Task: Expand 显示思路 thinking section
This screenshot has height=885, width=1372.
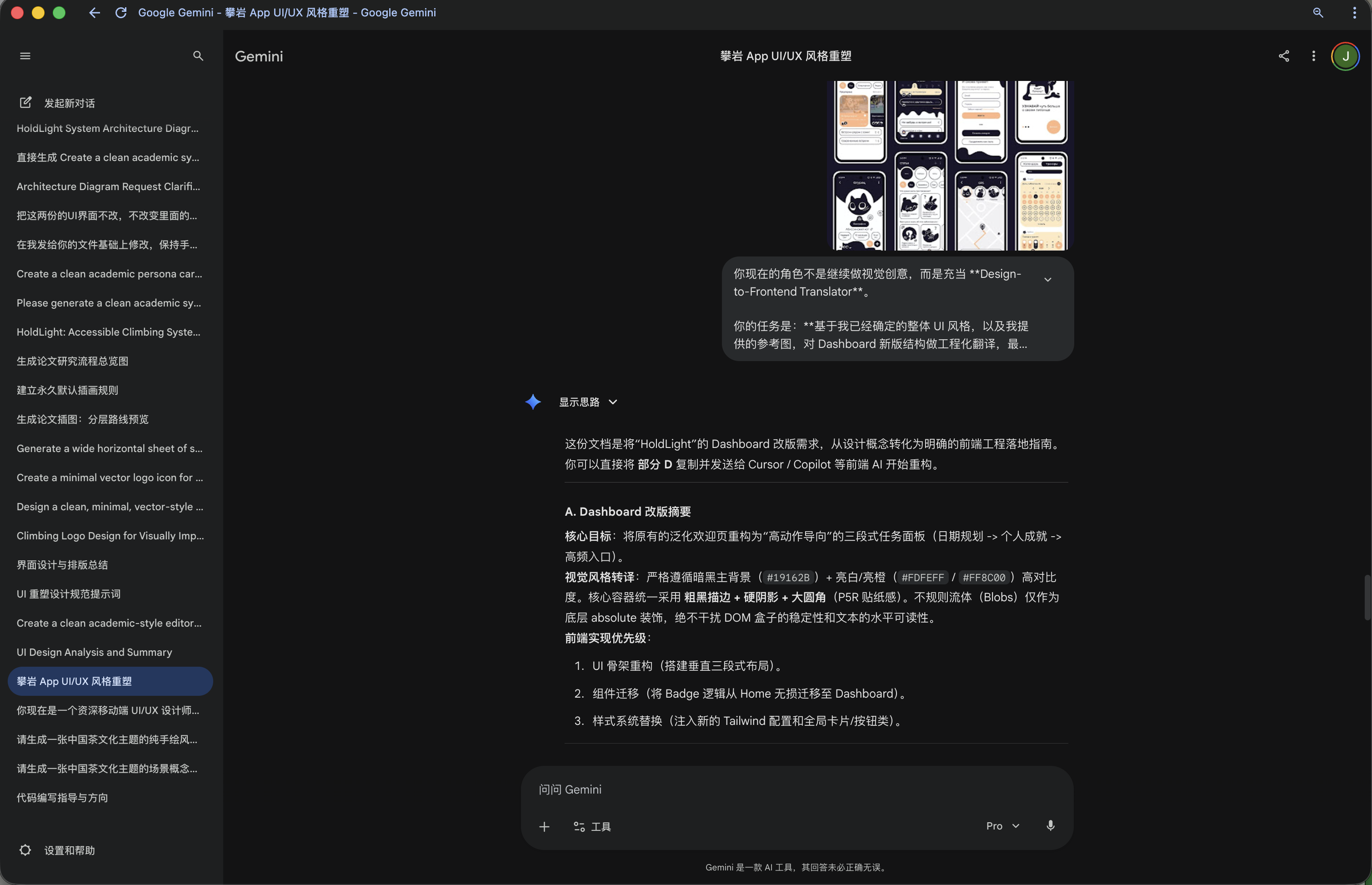Action: (x=589, y=402)
